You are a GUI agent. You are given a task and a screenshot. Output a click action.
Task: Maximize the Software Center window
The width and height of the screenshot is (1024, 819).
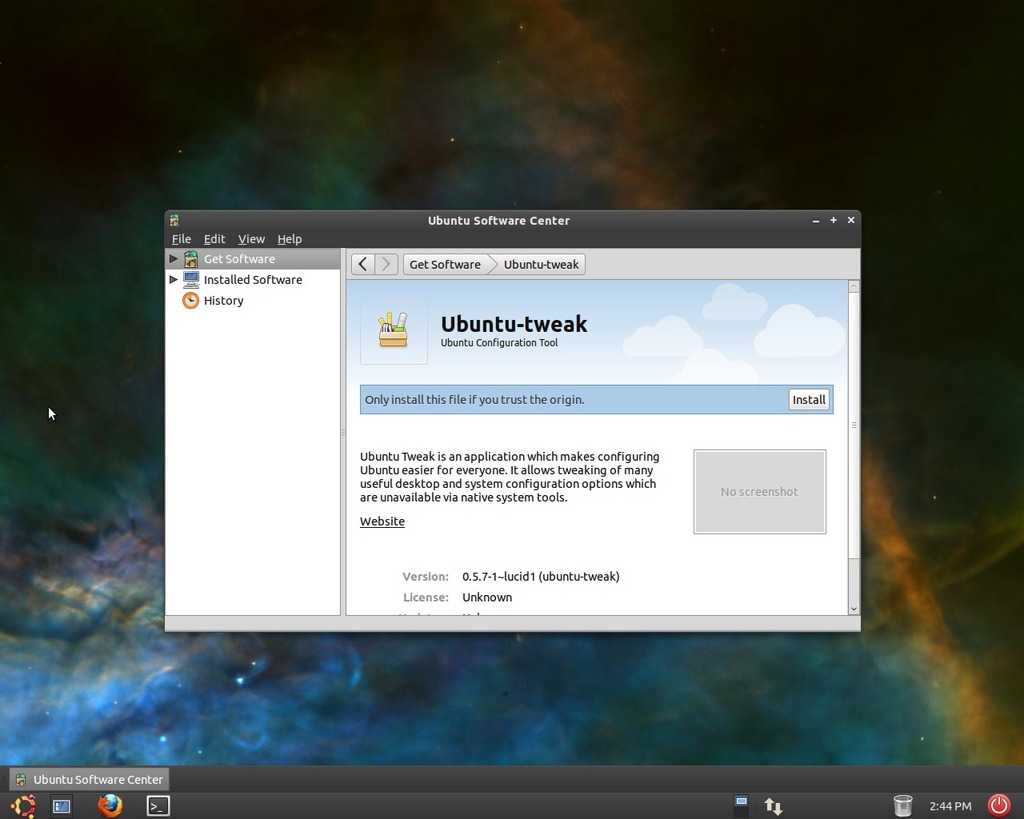(833, 220)
